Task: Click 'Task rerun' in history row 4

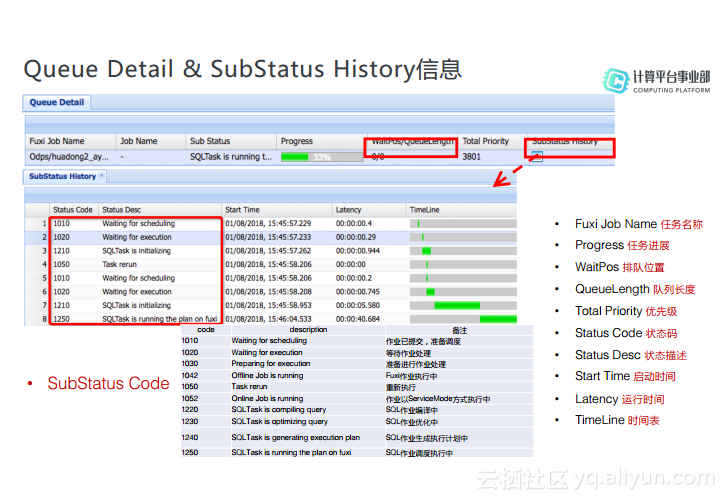Action: [x=119, y=264]
